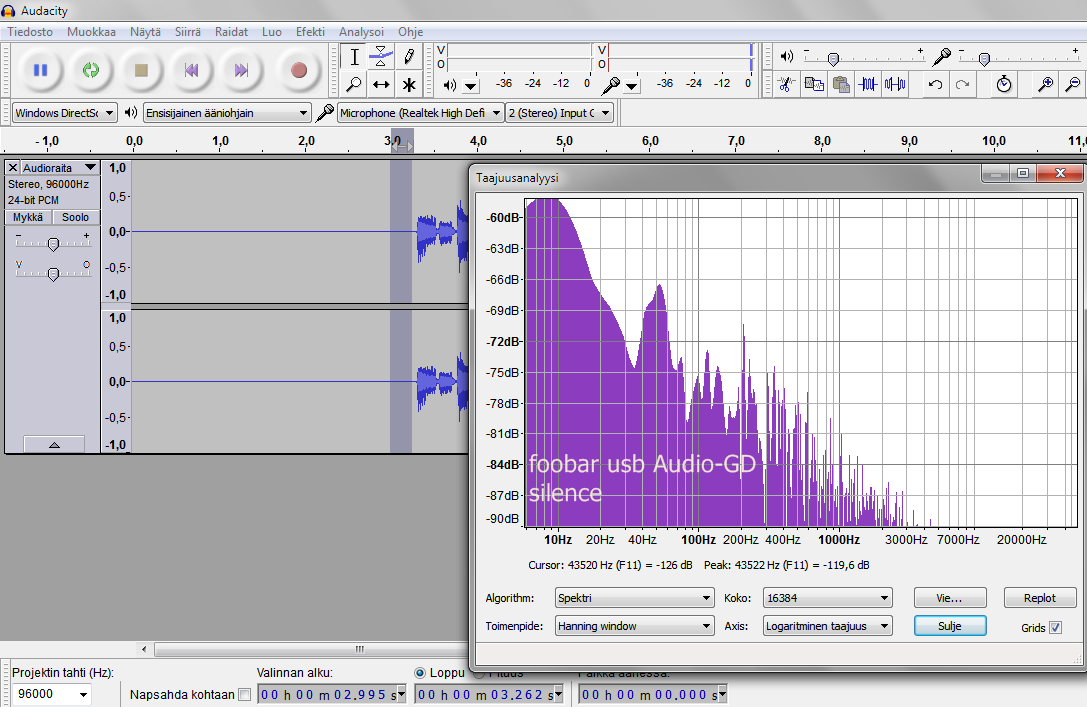This screenshot has height=707, width=1087.
Task: Click the green Play/Loop button
Action: (x=91, y=70)
